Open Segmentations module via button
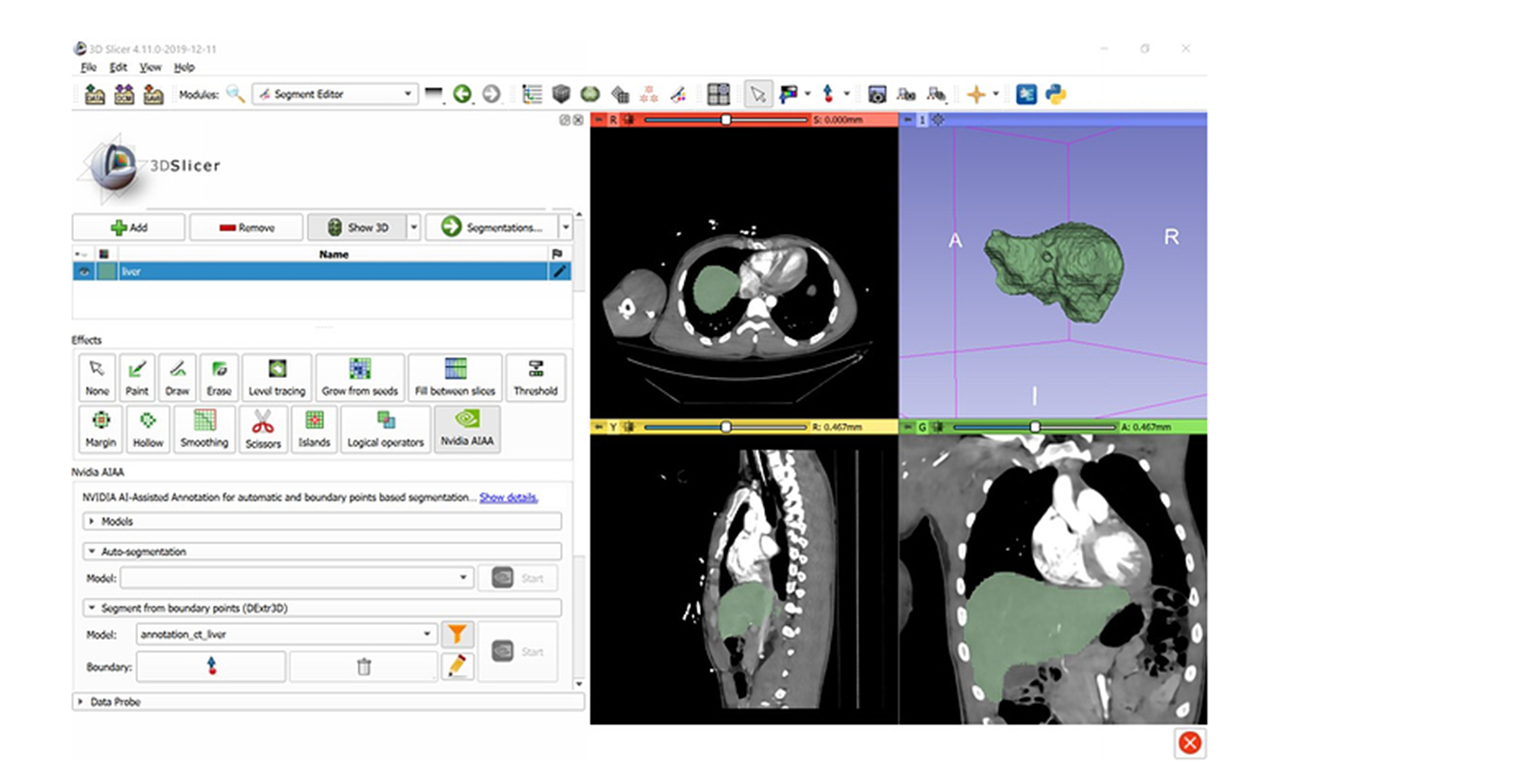This screenshot has width=1517, height=784. click(492, 228)
